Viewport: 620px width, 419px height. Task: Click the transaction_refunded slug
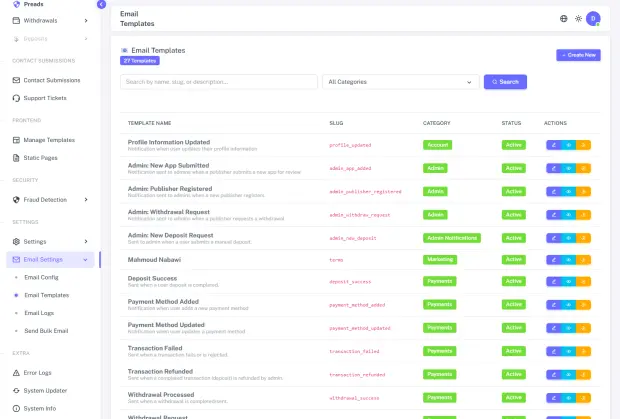357,375
